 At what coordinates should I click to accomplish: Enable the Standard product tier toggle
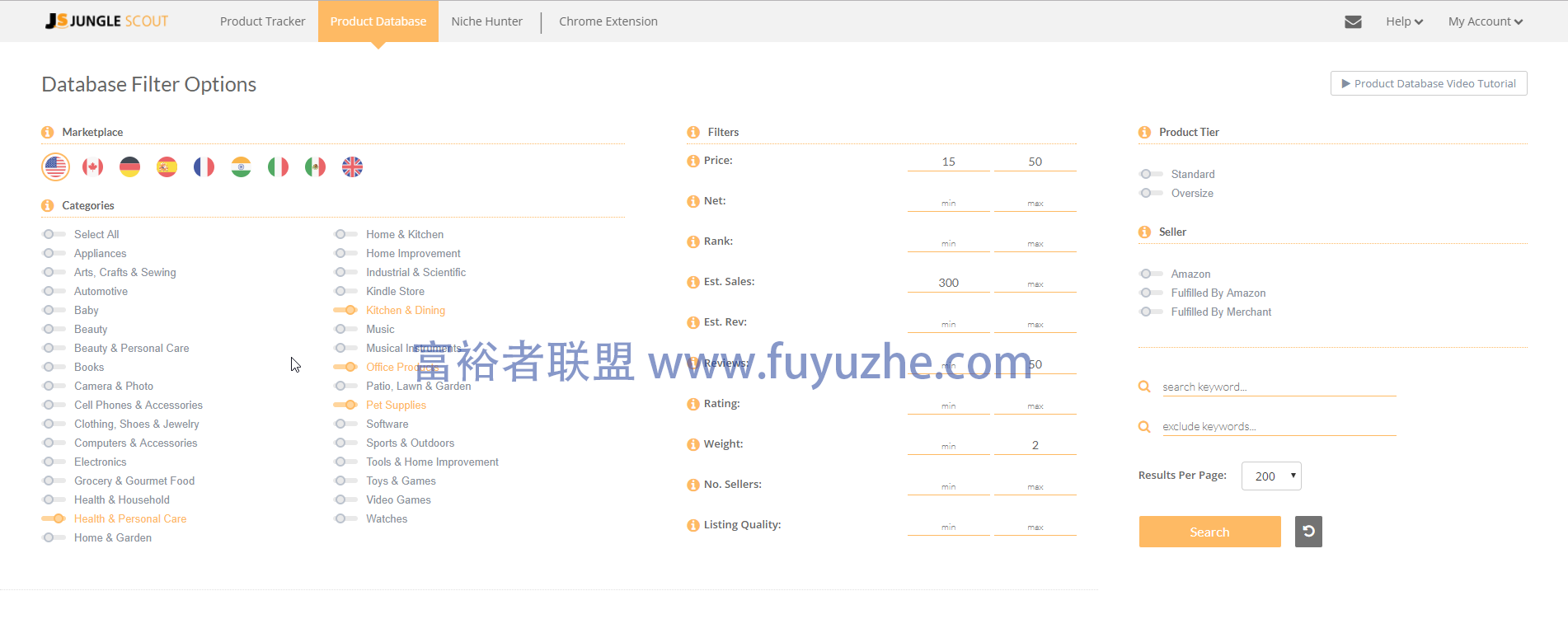1151,174
